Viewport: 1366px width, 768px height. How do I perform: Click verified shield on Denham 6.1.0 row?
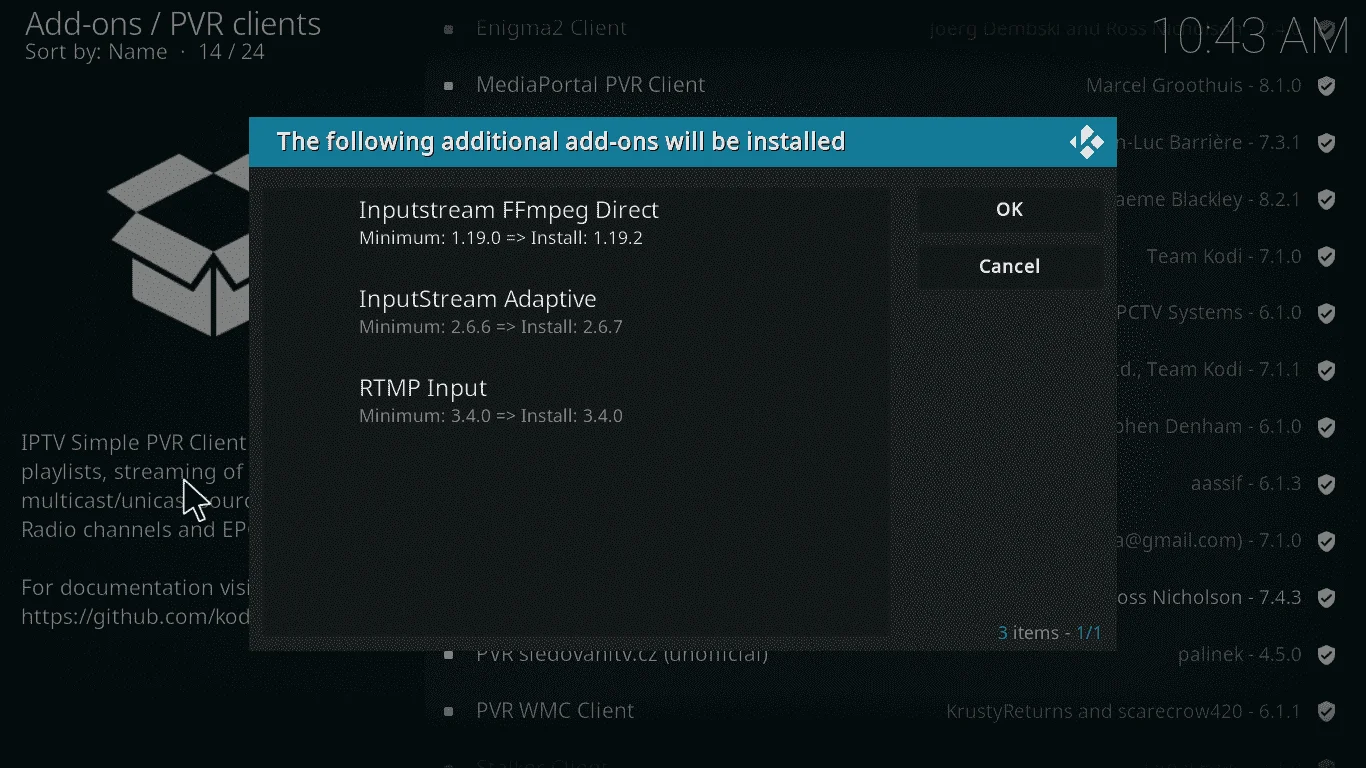point(1326,428)
